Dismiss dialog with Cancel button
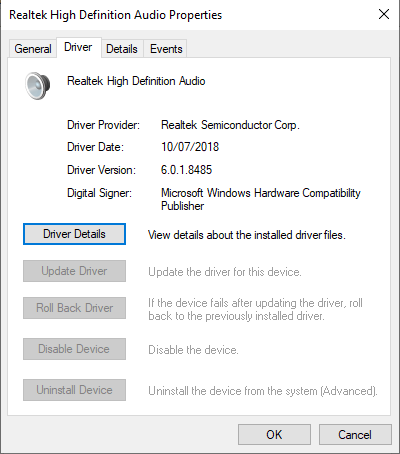Screen dimensions: 400x454 (355, 435)
